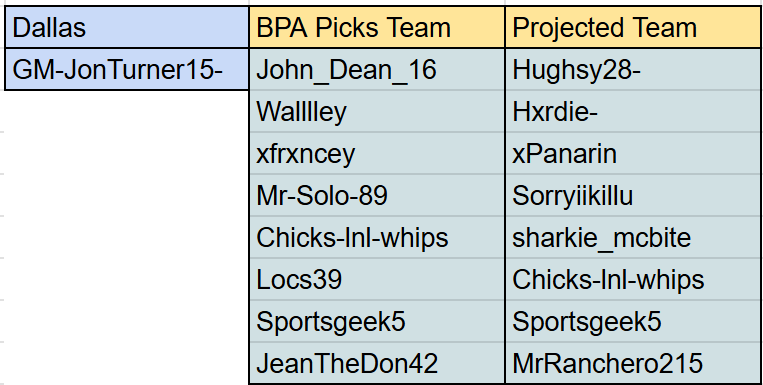Click the Hughsy28- cell
Viewport: 763px width, 385px height.
click(x=633, y=69)
